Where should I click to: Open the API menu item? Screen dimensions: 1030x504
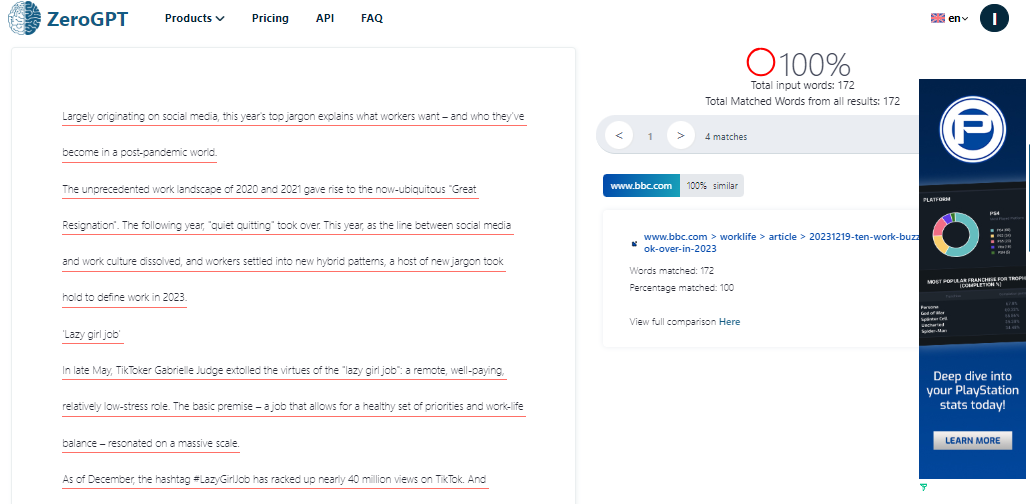point(325,18)
